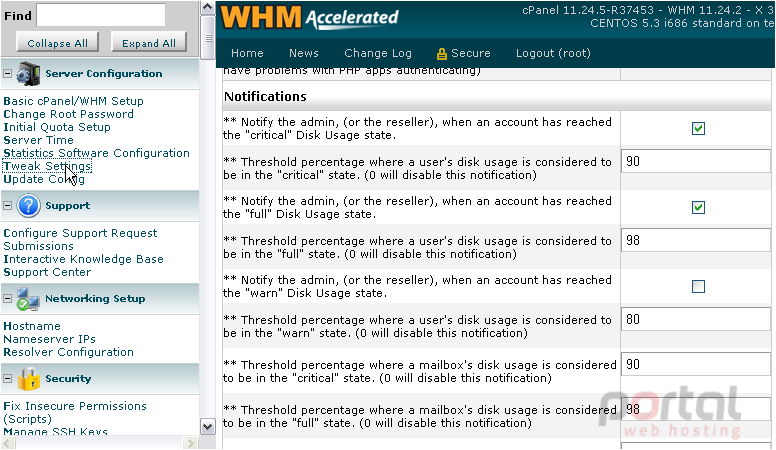Open Nameserver IPs link

coord(49,339)
